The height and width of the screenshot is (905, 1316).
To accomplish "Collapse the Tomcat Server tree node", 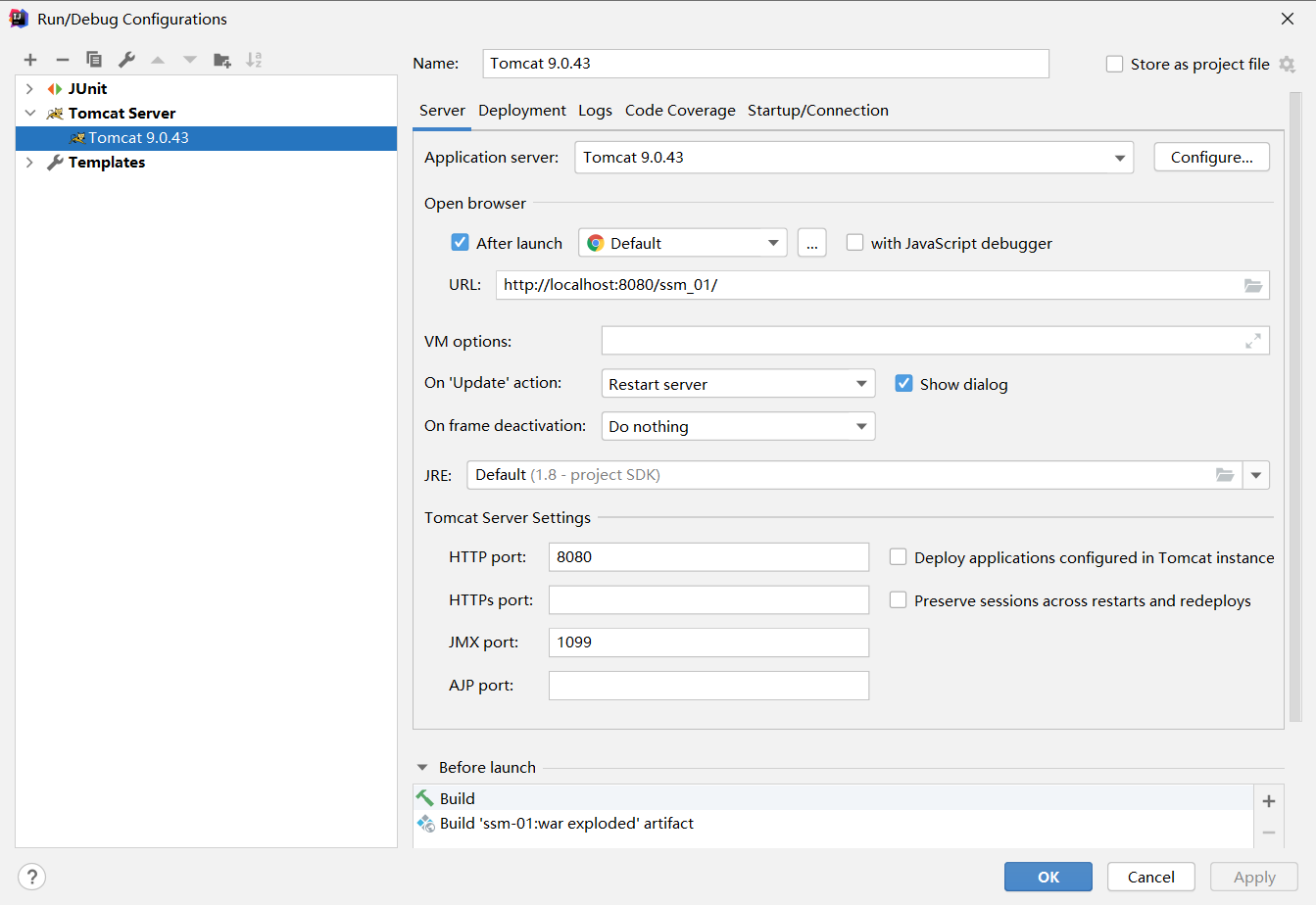I will pos(29,114).
